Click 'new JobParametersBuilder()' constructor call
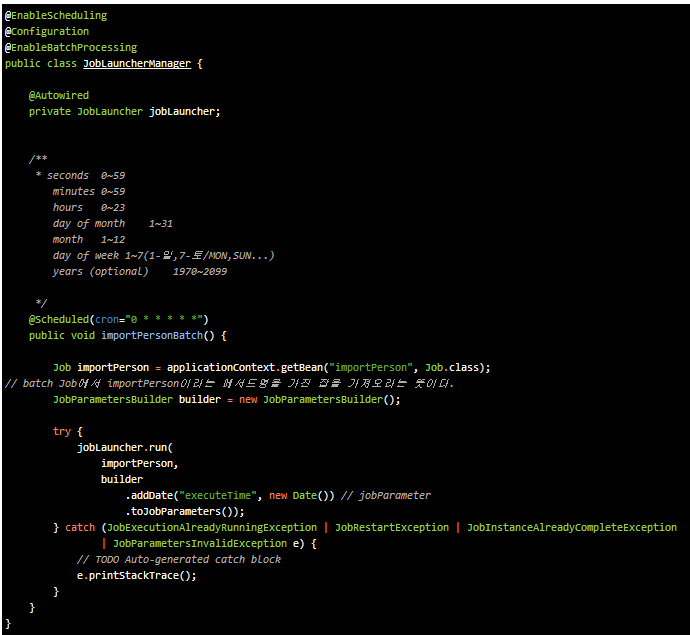Viewport: 690px width, 635px height. (x=319, y=400)
